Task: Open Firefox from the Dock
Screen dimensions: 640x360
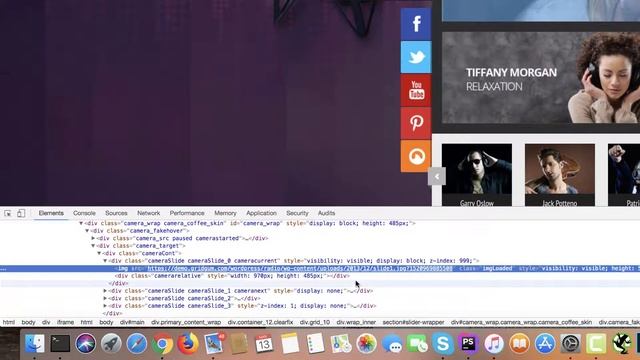Action: (x=187, y=344)
